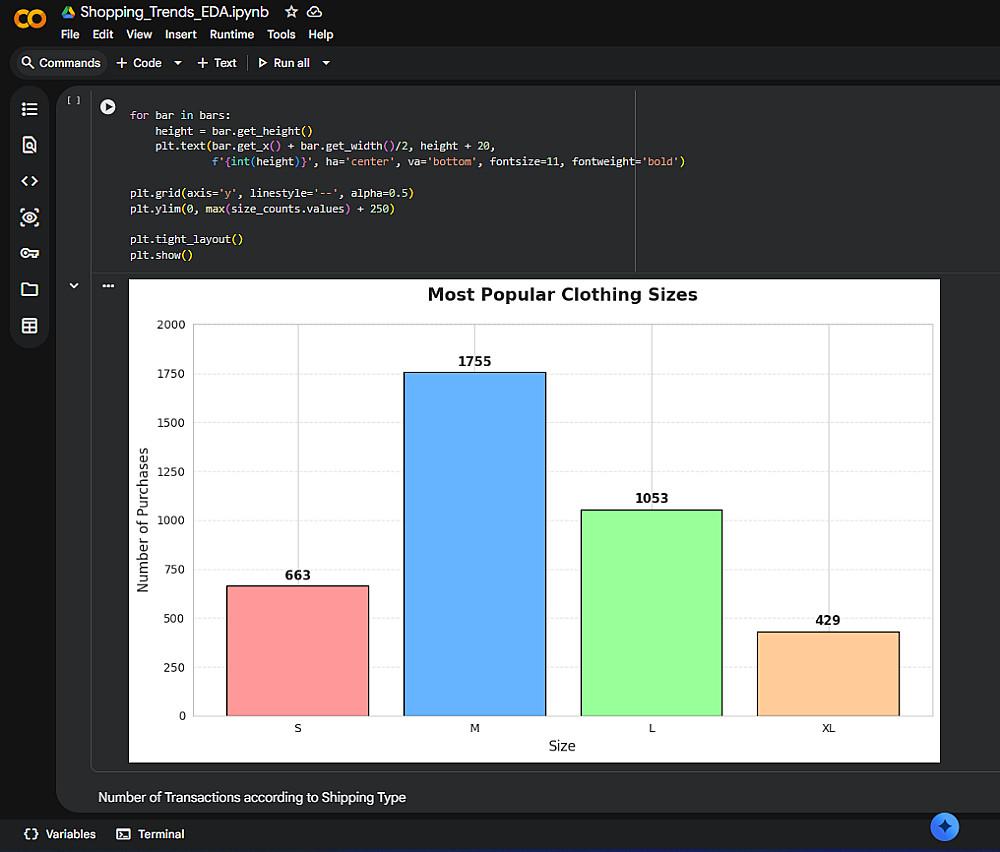The image size is (1000, 852).
Task: Click the Size x-axis label
Action: tap(562, 746)
